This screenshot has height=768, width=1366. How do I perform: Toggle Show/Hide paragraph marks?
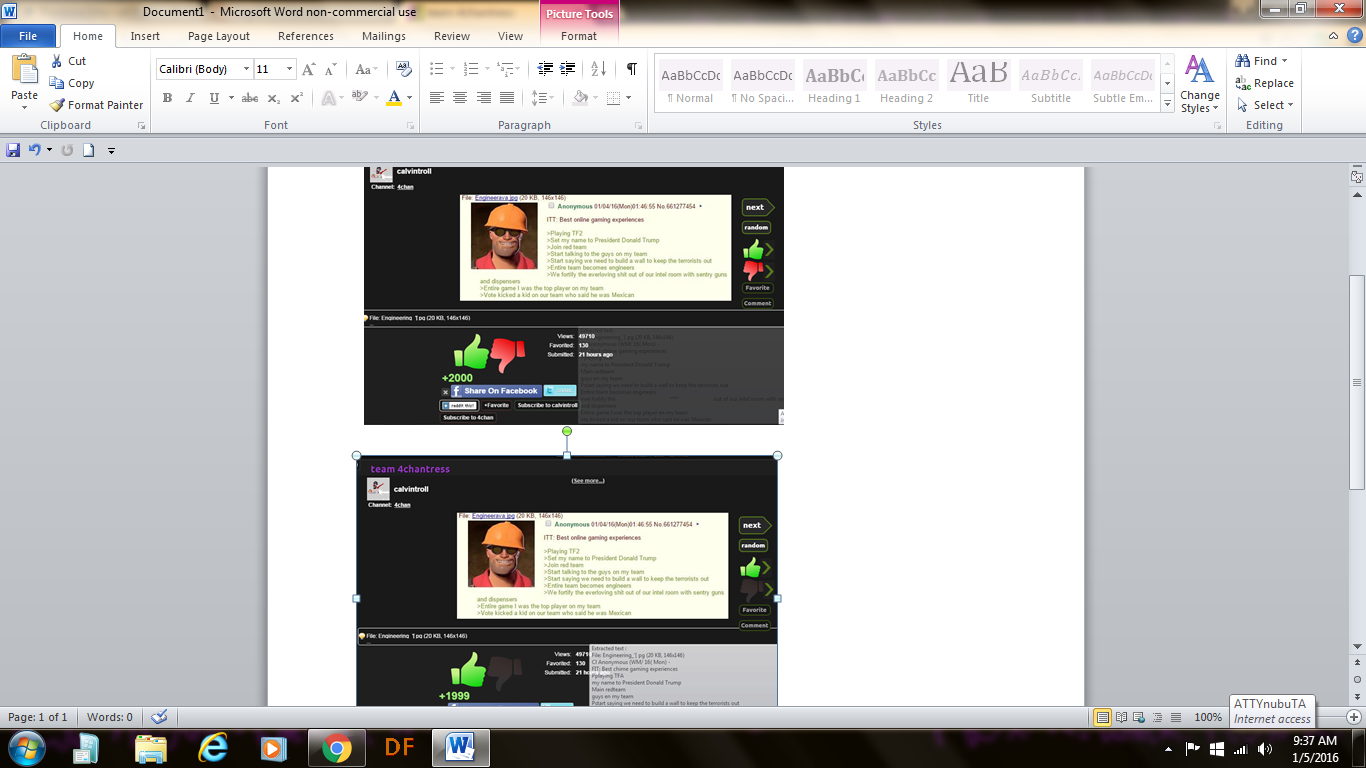click(x=631, y=69)
